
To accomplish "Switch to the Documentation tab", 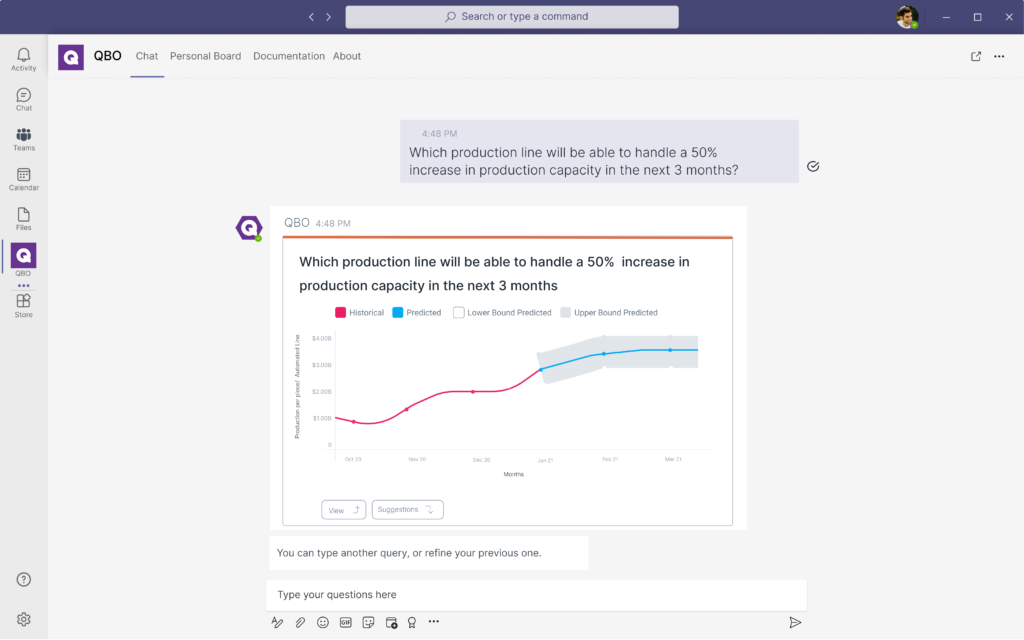I will click(x=289, y=56).
